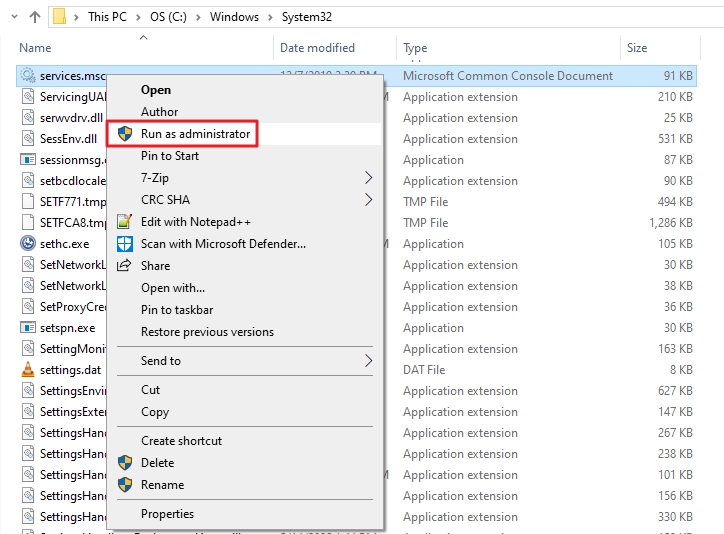Expand the CRC SHA submenu arrow
The width and height of the screenshot is (724, 534).
(x=368, y=200)
